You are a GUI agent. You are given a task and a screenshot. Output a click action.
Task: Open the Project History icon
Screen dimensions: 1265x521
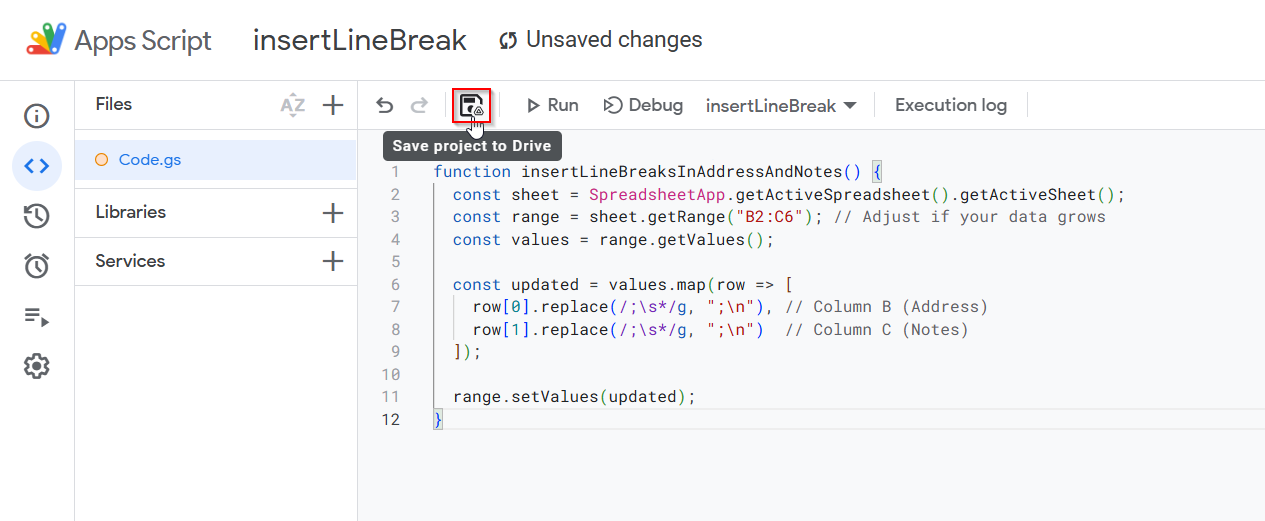(37, 216)
